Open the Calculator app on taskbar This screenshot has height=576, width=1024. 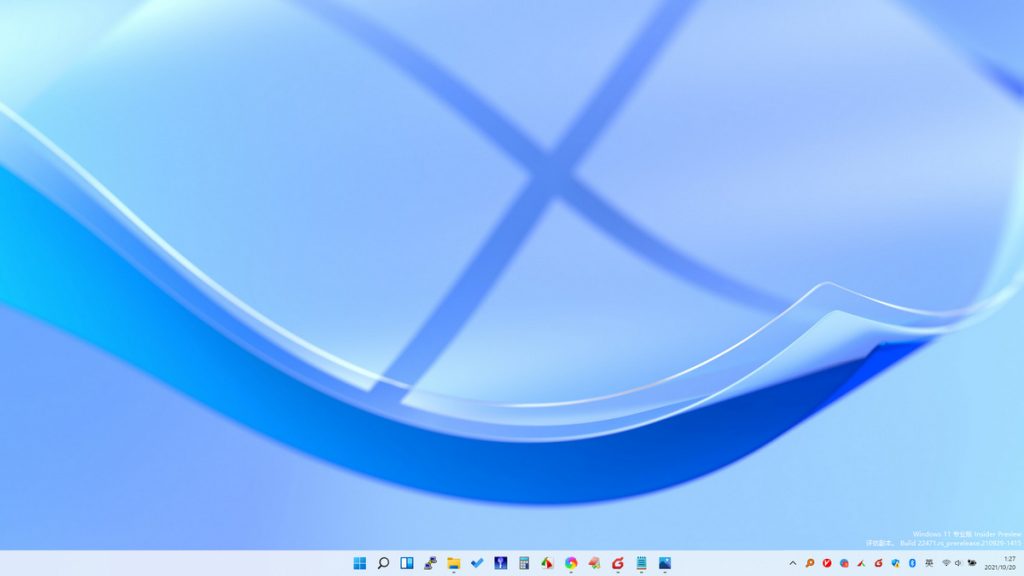(x=524, y=563)
